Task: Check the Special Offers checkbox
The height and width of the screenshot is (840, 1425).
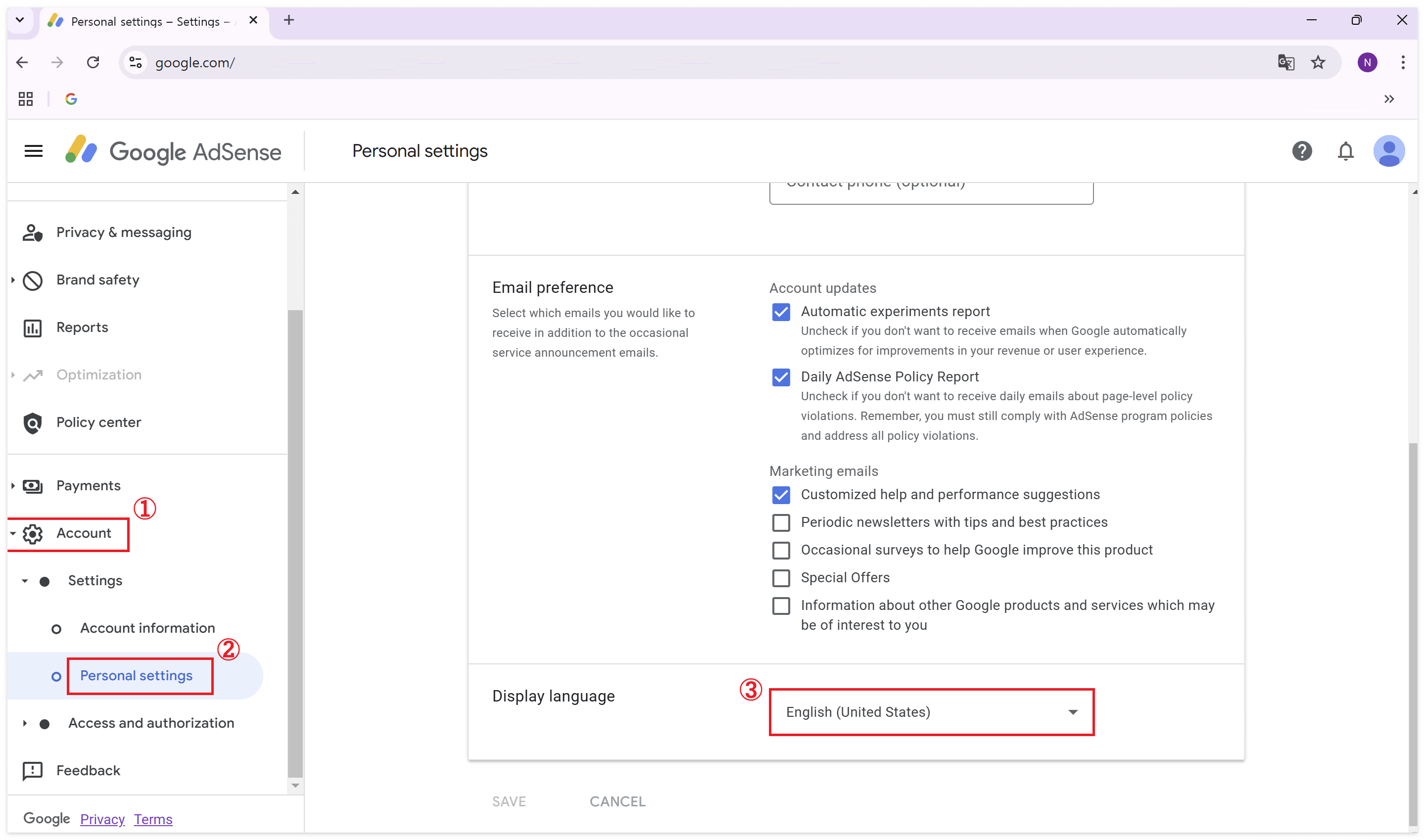Action: pos(781,578)
